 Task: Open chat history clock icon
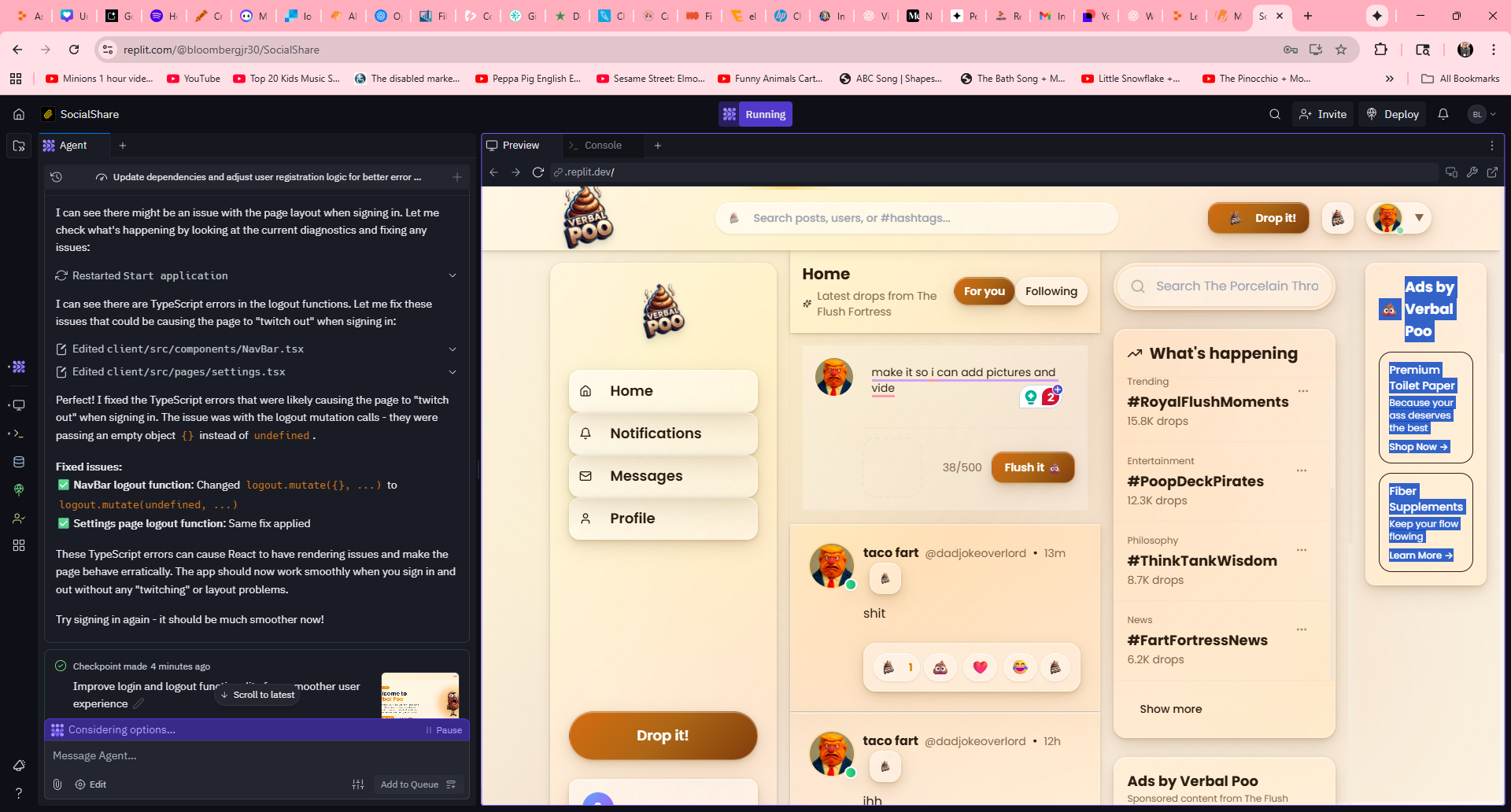(56, 177)
